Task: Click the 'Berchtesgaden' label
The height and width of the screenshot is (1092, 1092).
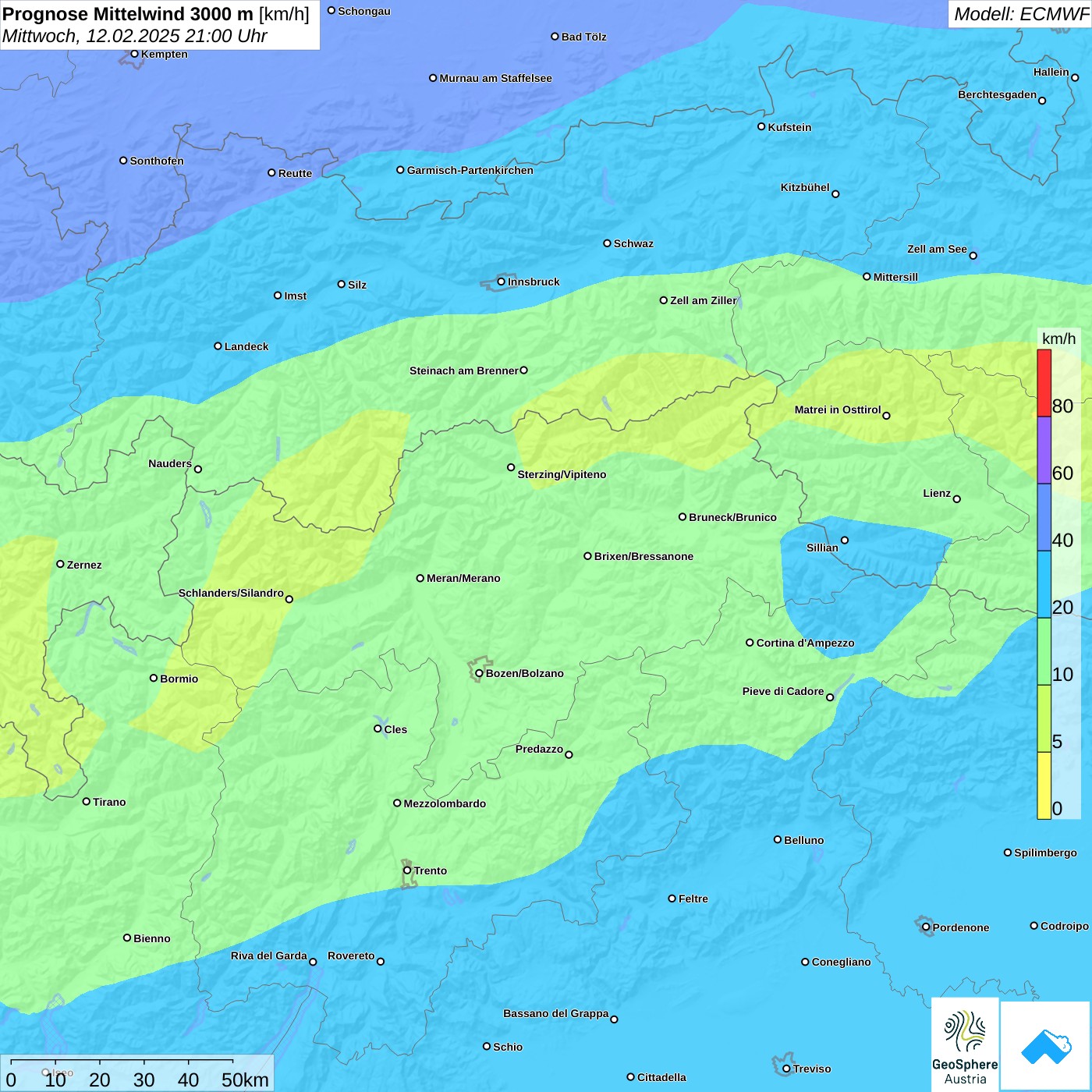Action: pos(997,94)
